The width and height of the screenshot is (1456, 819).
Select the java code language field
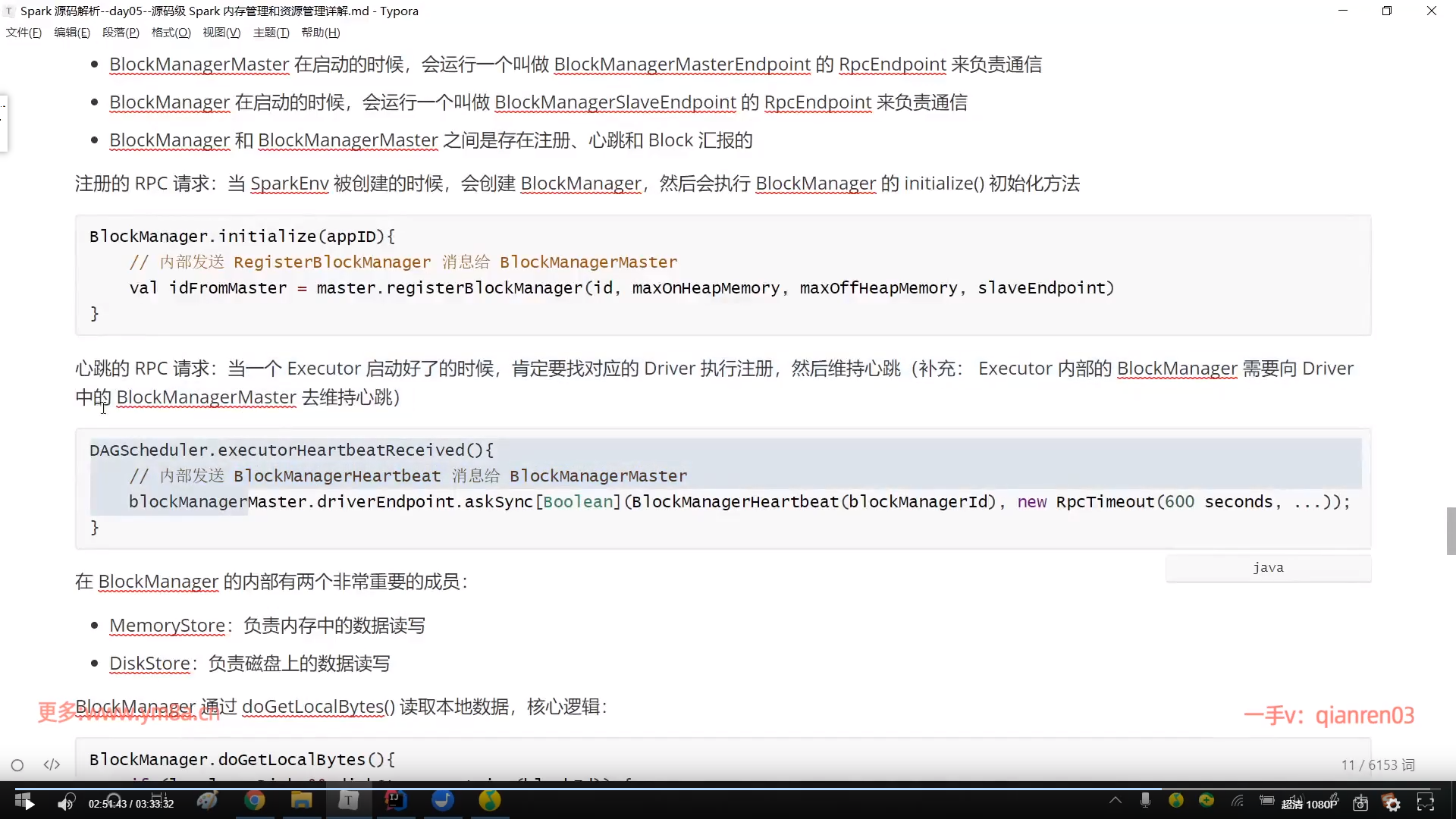1268,568
